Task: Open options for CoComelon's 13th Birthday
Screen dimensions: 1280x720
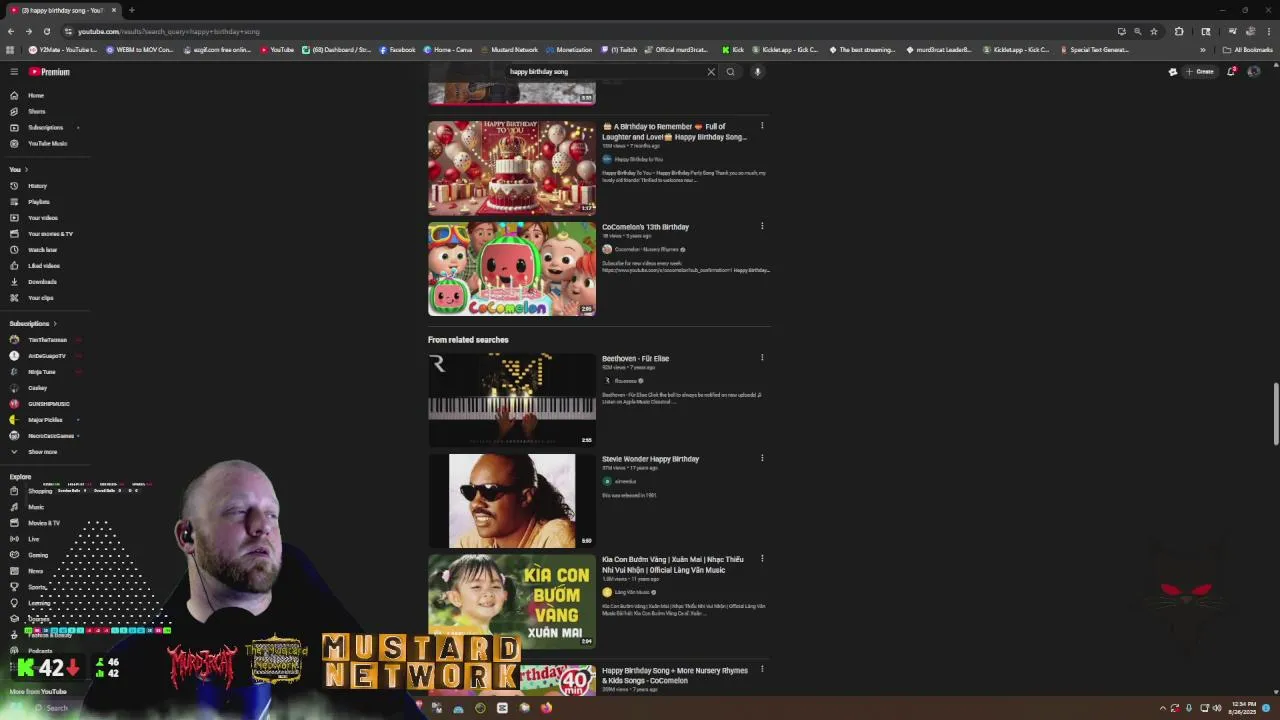Action: click(x=762, y=226)
